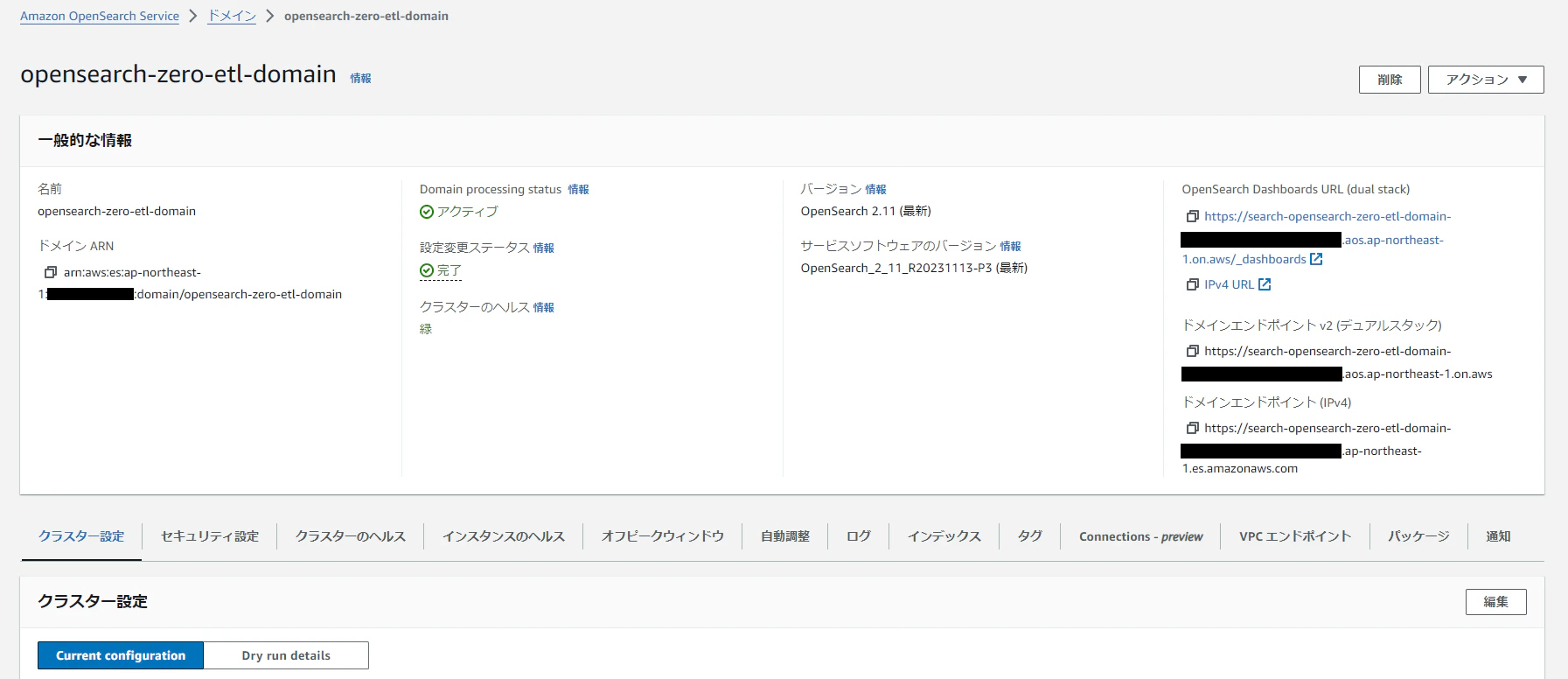Copy the IPv4 URL using its icon

click(x=1192, y=284)
